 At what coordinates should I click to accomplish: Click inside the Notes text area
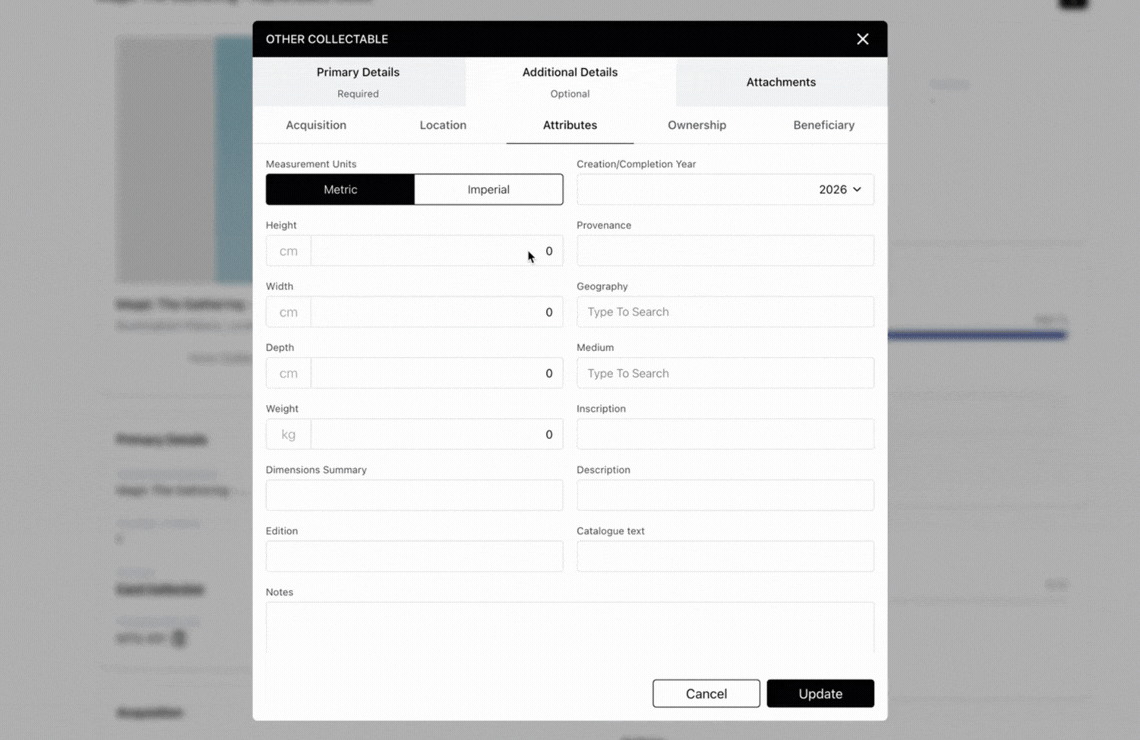570,628
